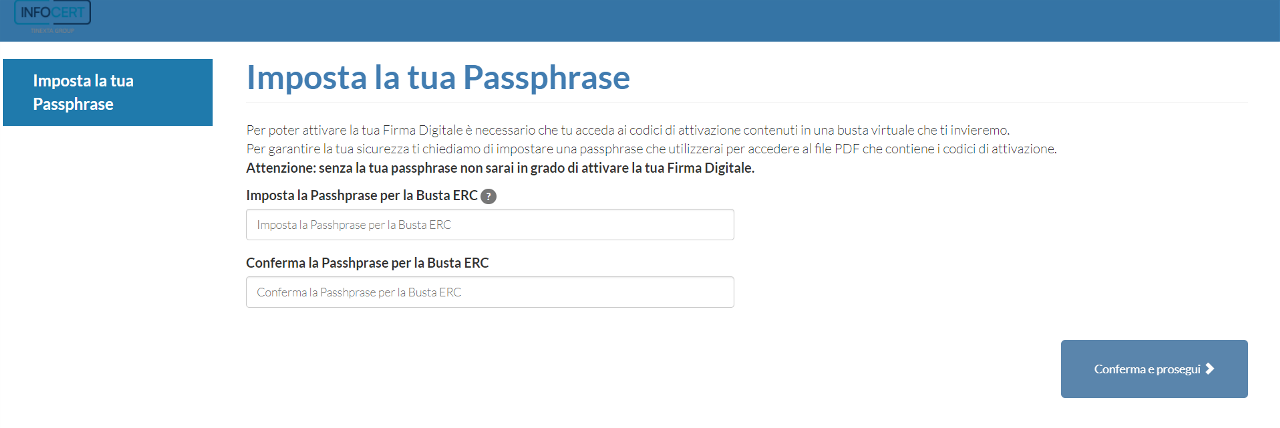The width and height of the screenshot is (1280, 428).
Task: Click the question mark help icon
Action: pos(488,196)
